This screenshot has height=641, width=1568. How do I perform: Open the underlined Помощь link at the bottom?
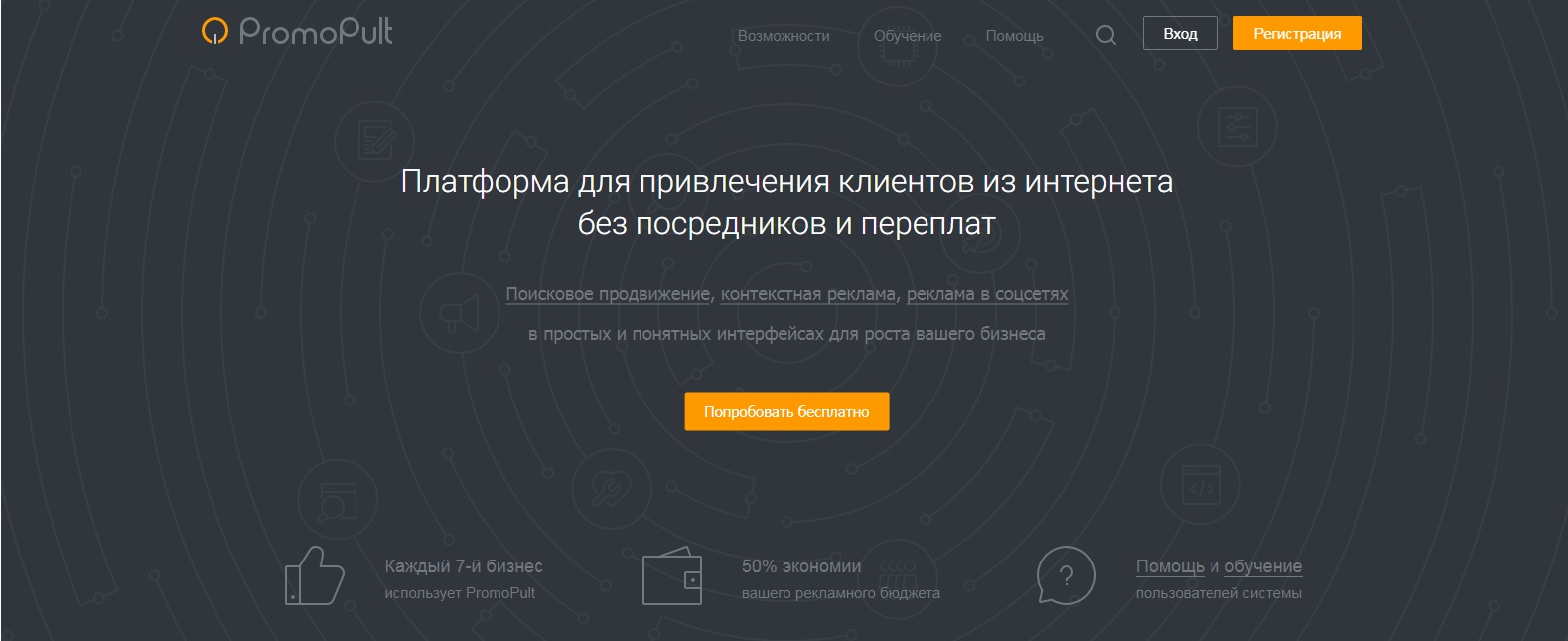click(1170, 566)
